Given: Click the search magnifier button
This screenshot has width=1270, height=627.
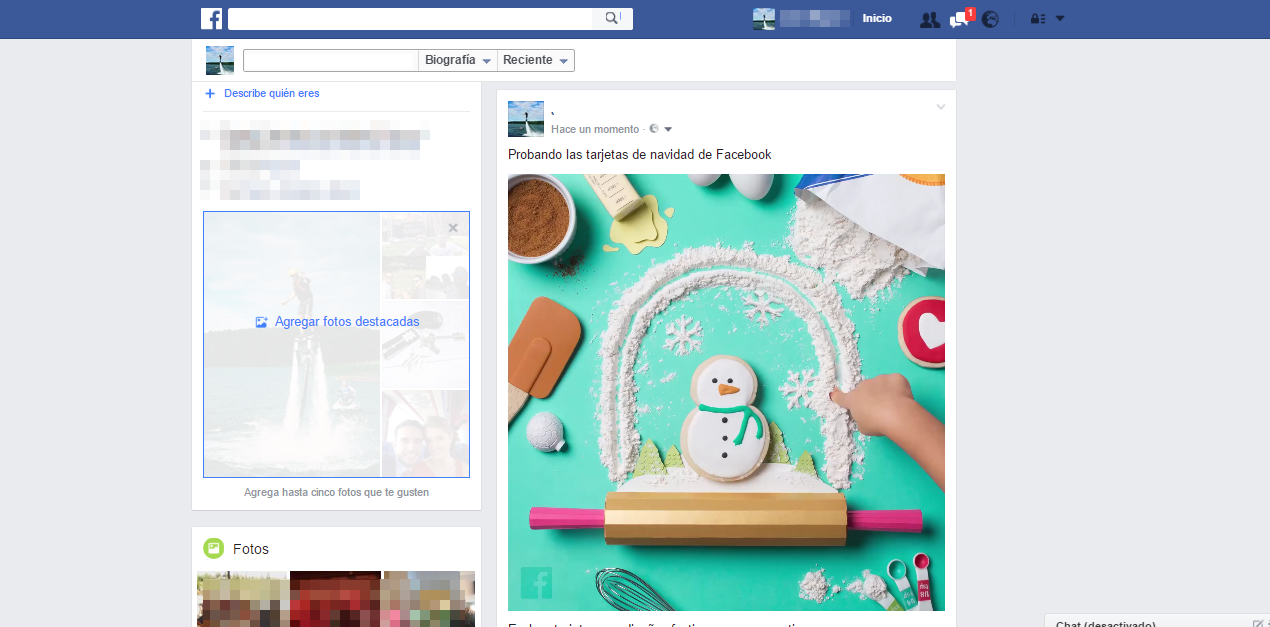Looking at the screenshot, I should tap(612, 19).
